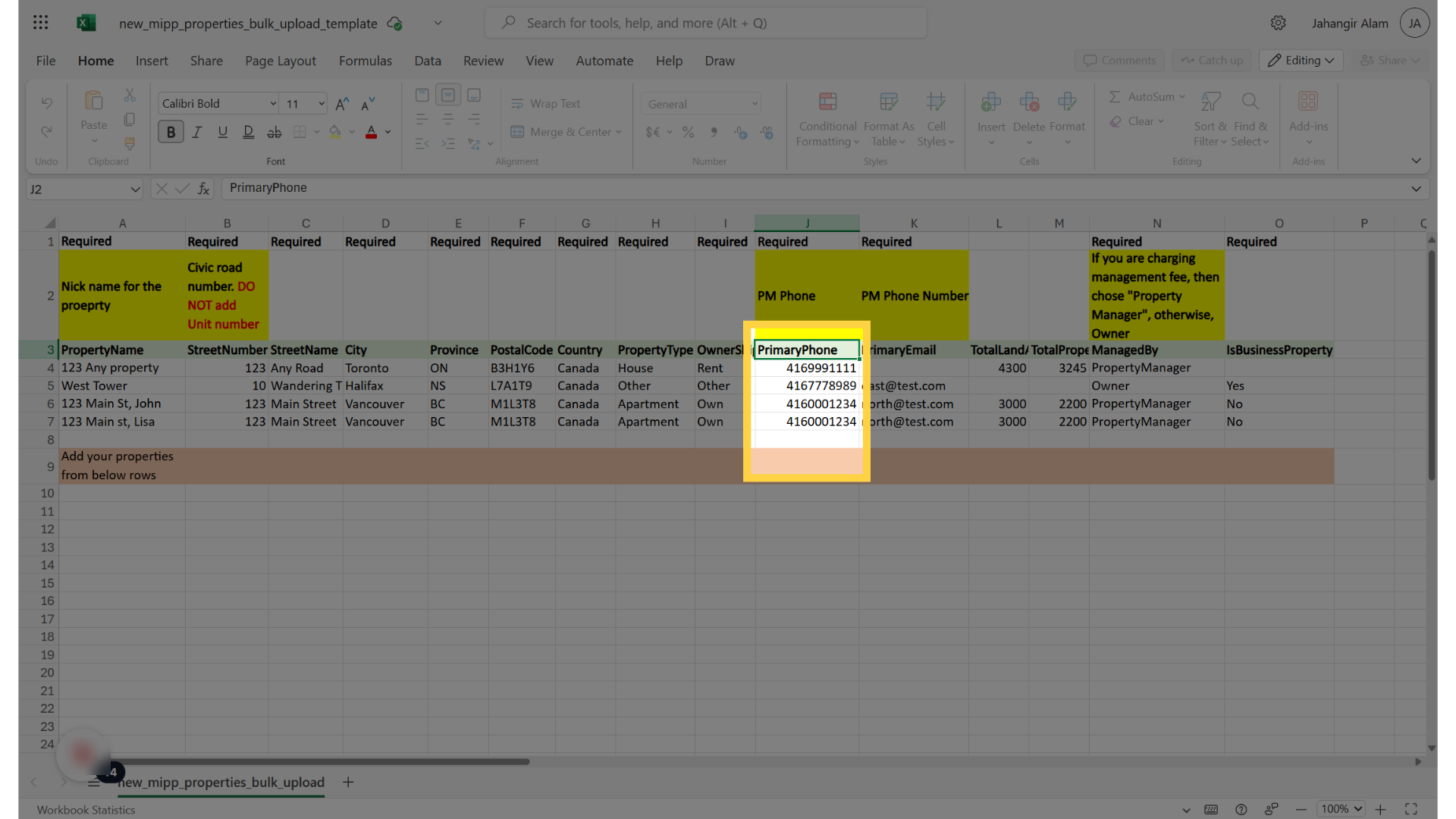Switch to the Page Layout tab
Screen dimensions: 1456x819
pos(281,61)
